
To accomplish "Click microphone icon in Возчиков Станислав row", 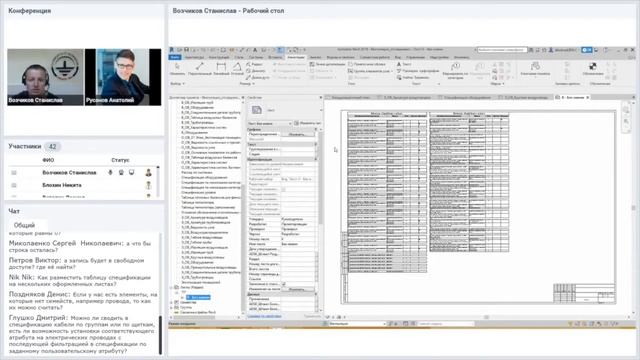I will tap(110, 173).
